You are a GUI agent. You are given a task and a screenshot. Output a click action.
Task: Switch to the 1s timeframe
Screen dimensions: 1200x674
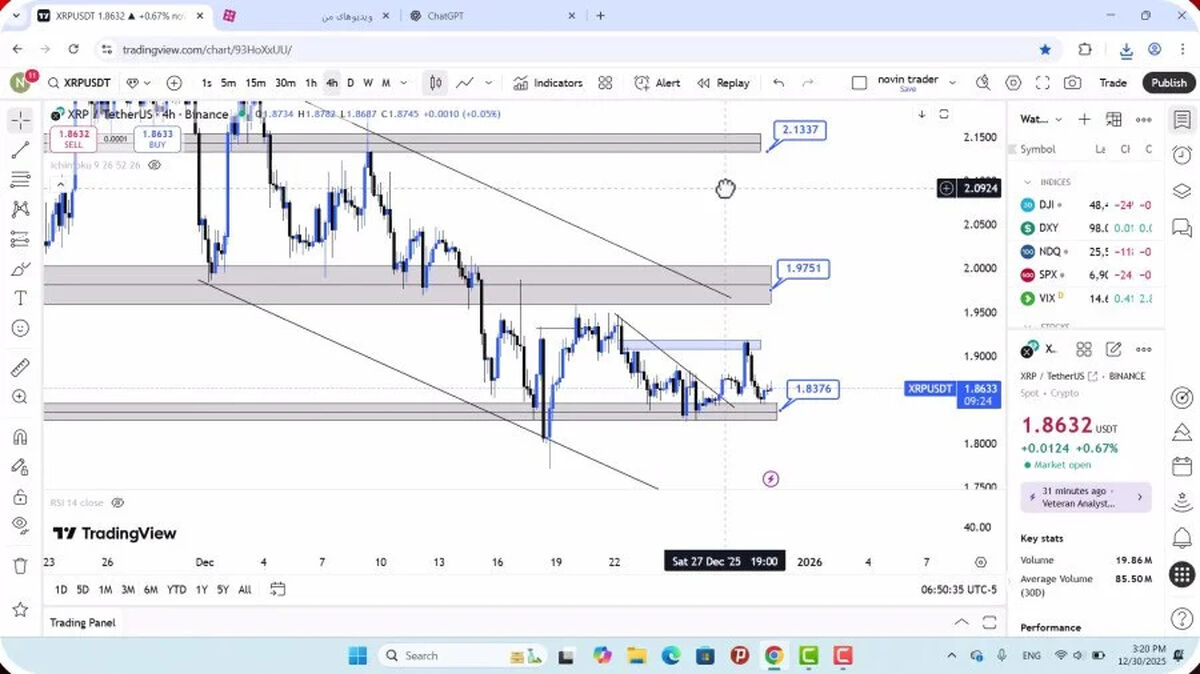206,83
